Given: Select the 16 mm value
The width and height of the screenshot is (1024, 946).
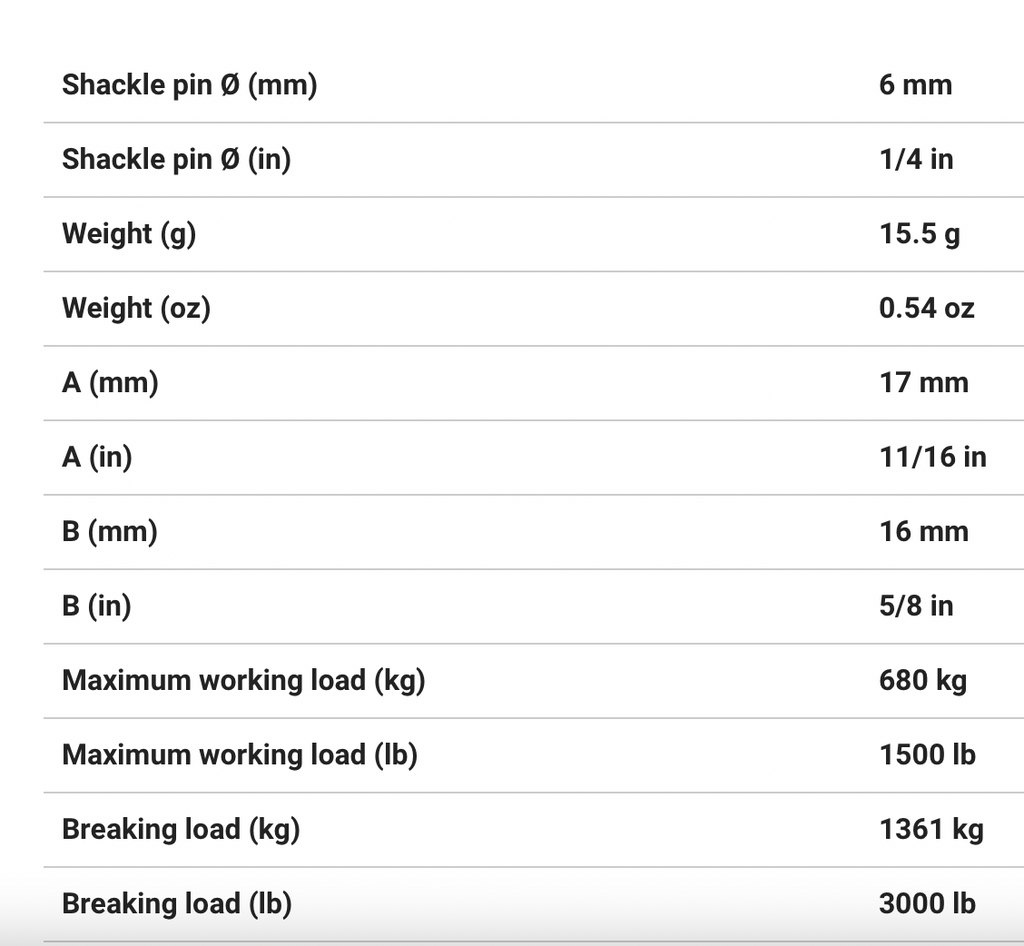Looking at the screenshot, I should tap(923, 531).
